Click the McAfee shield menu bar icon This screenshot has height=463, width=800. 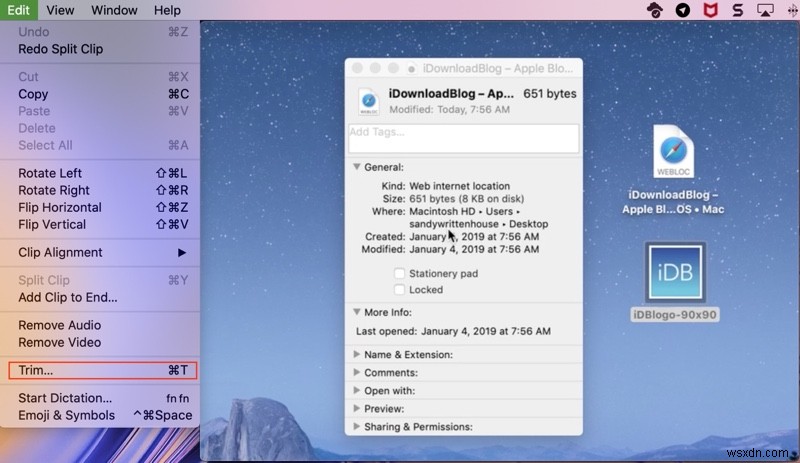pyautogui.click(x=710, y=10)
